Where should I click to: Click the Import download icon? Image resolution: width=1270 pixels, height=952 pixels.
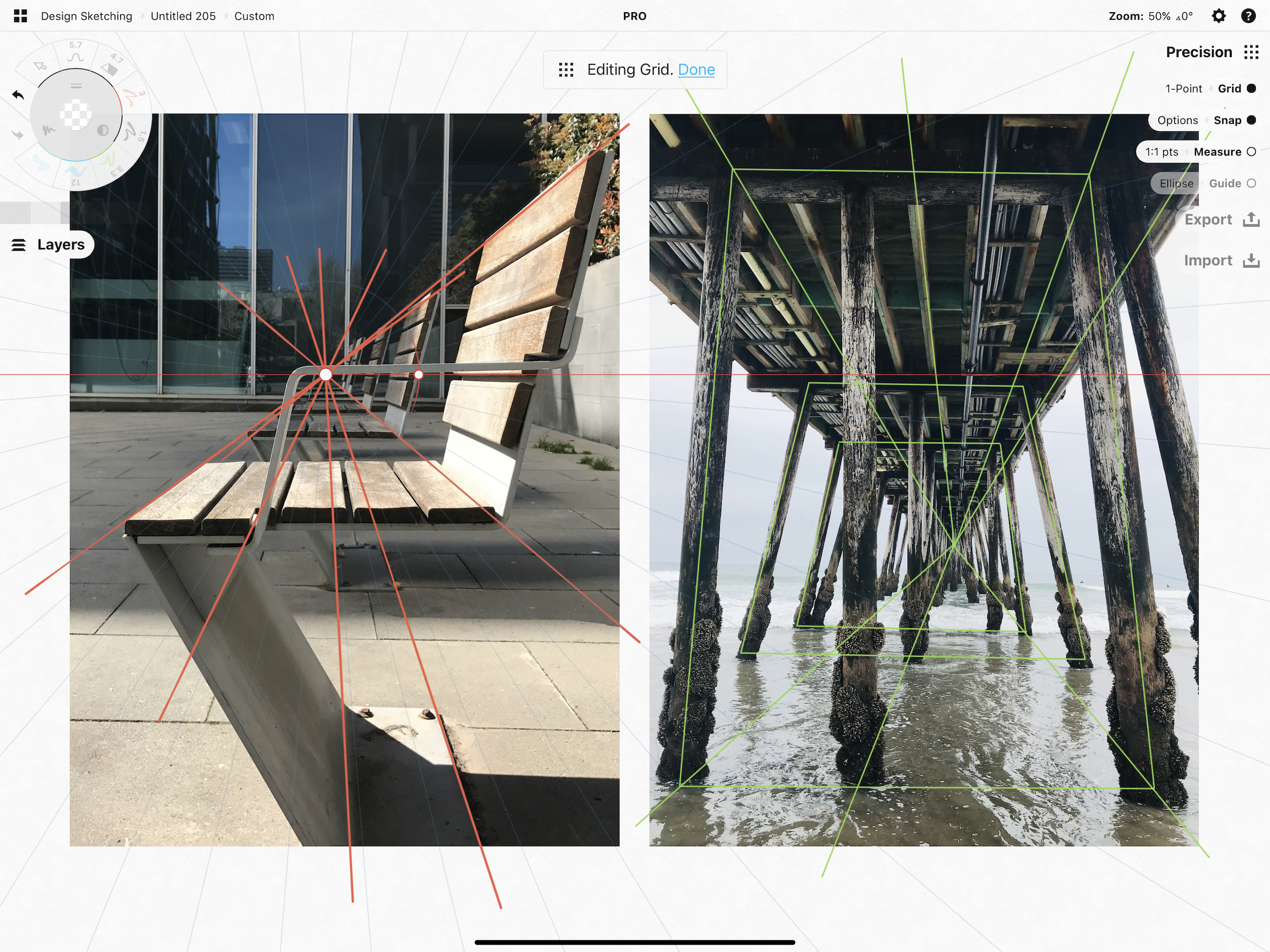(x=1251, y=260)
